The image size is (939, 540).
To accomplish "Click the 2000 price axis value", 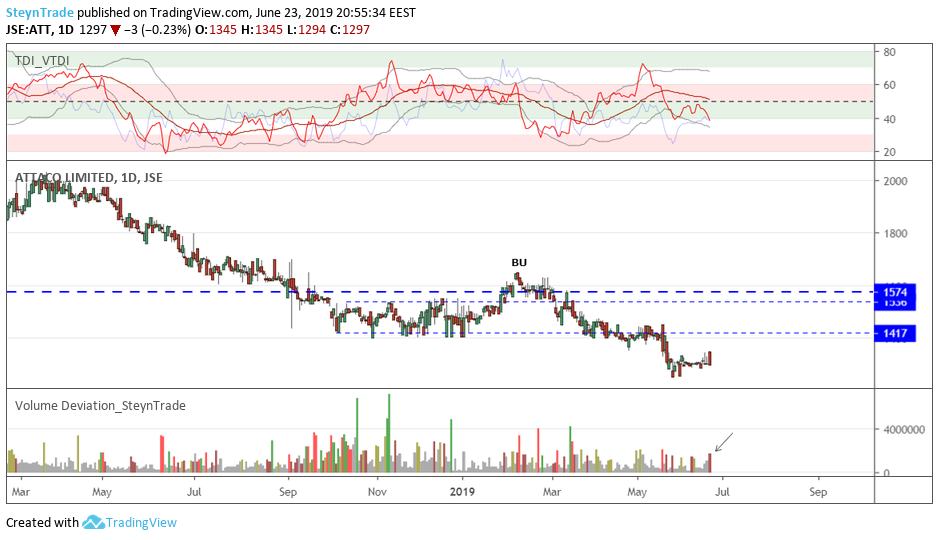I will click(895, 181).
